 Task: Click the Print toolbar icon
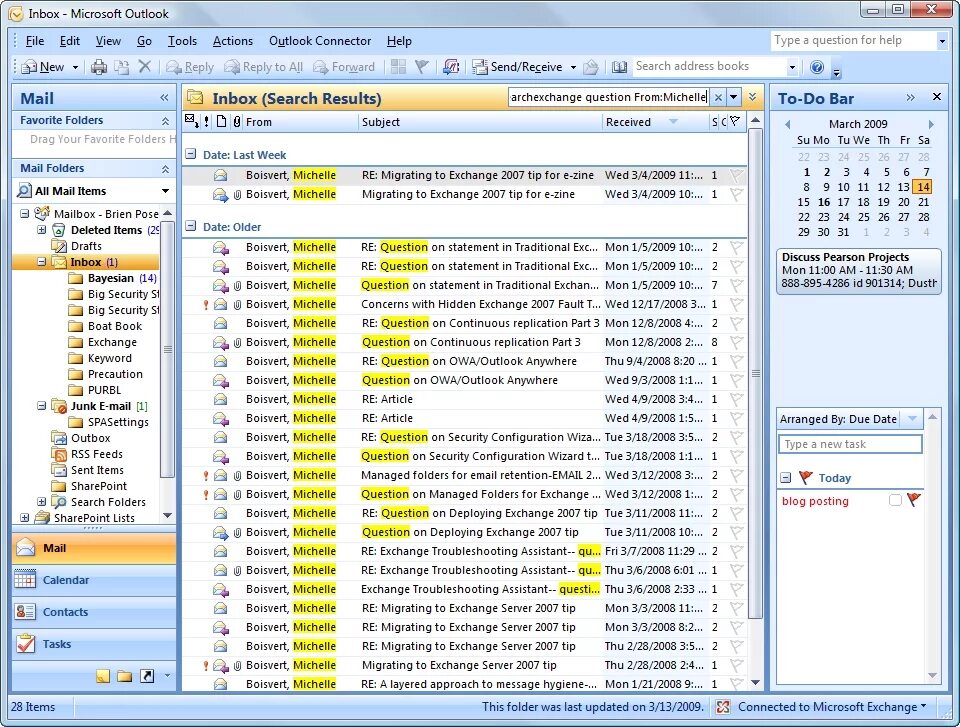(x=99, y=67)
